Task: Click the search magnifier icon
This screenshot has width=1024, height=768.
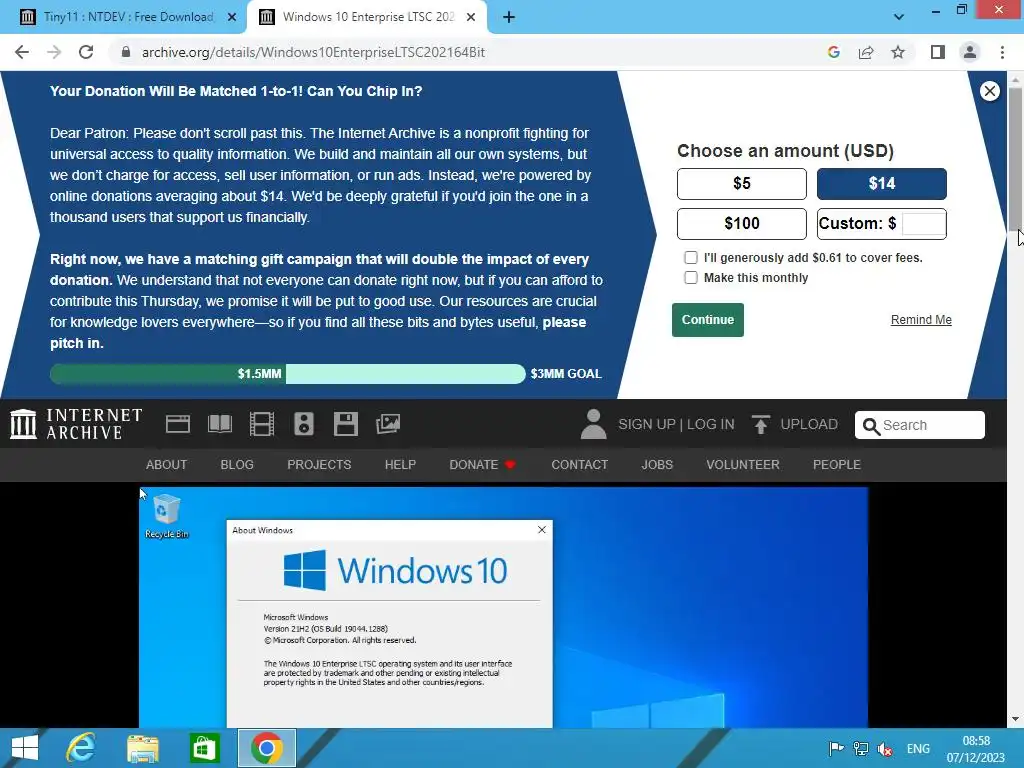Action: click(871, 426)
